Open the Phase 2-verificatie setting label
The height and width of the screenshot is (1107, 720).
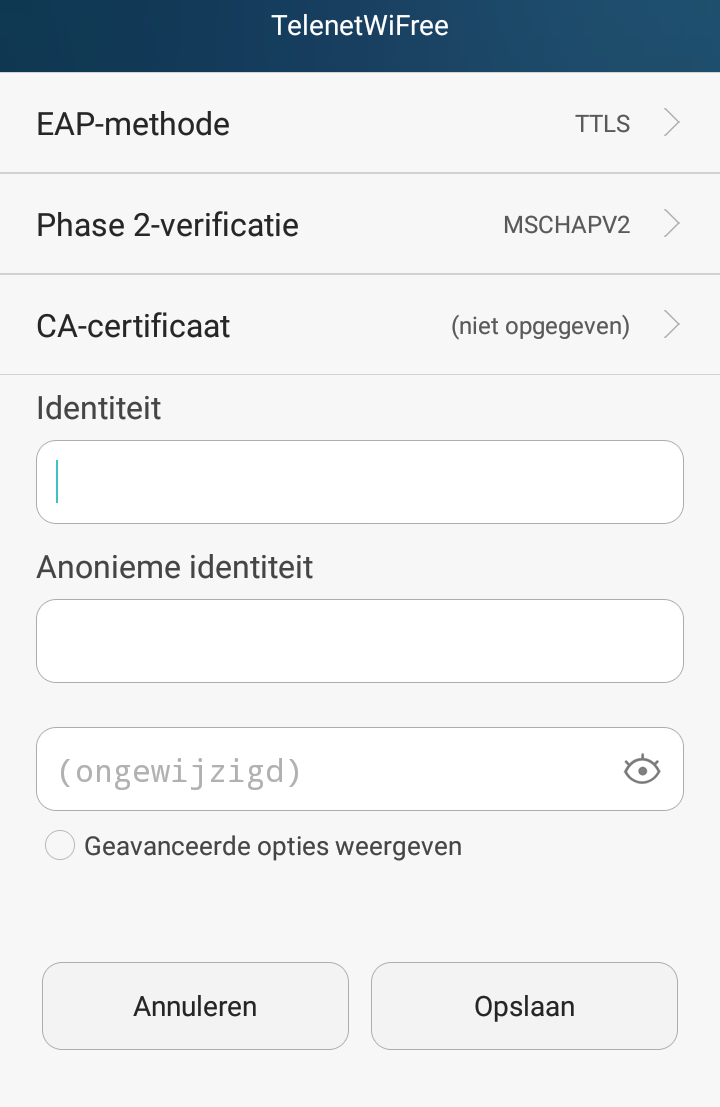click(167, 225)
